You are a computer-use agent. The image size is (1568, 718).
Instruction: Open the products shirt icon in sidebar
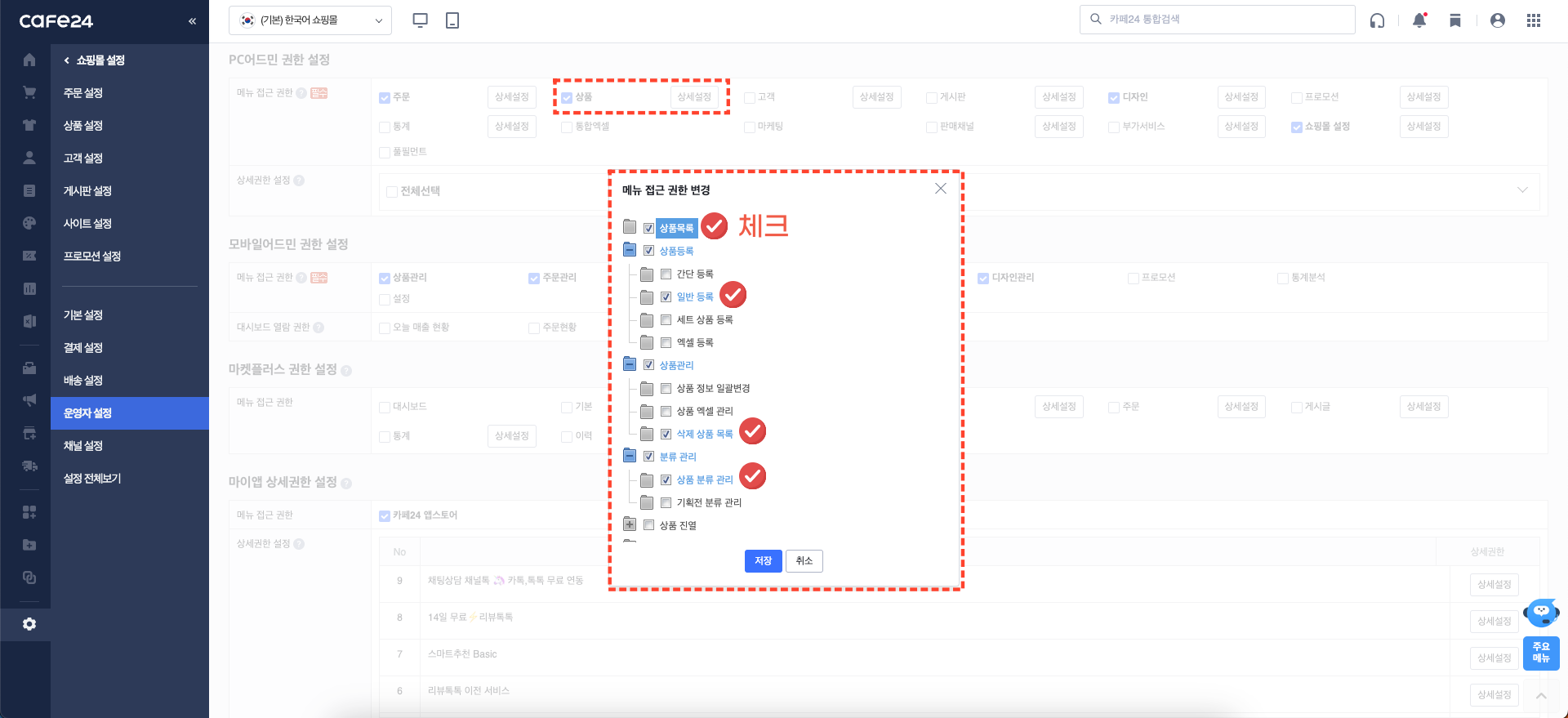click(x=29, y=125)
